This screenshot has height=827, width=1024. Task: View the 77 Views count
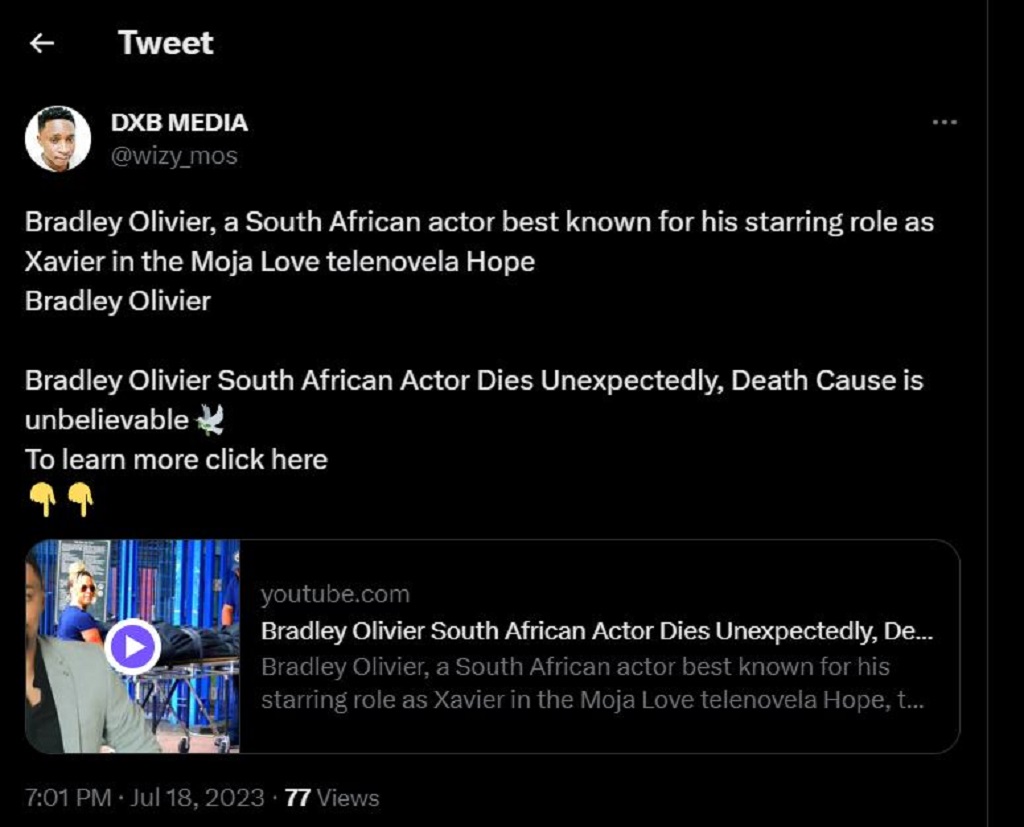point(332,798)
